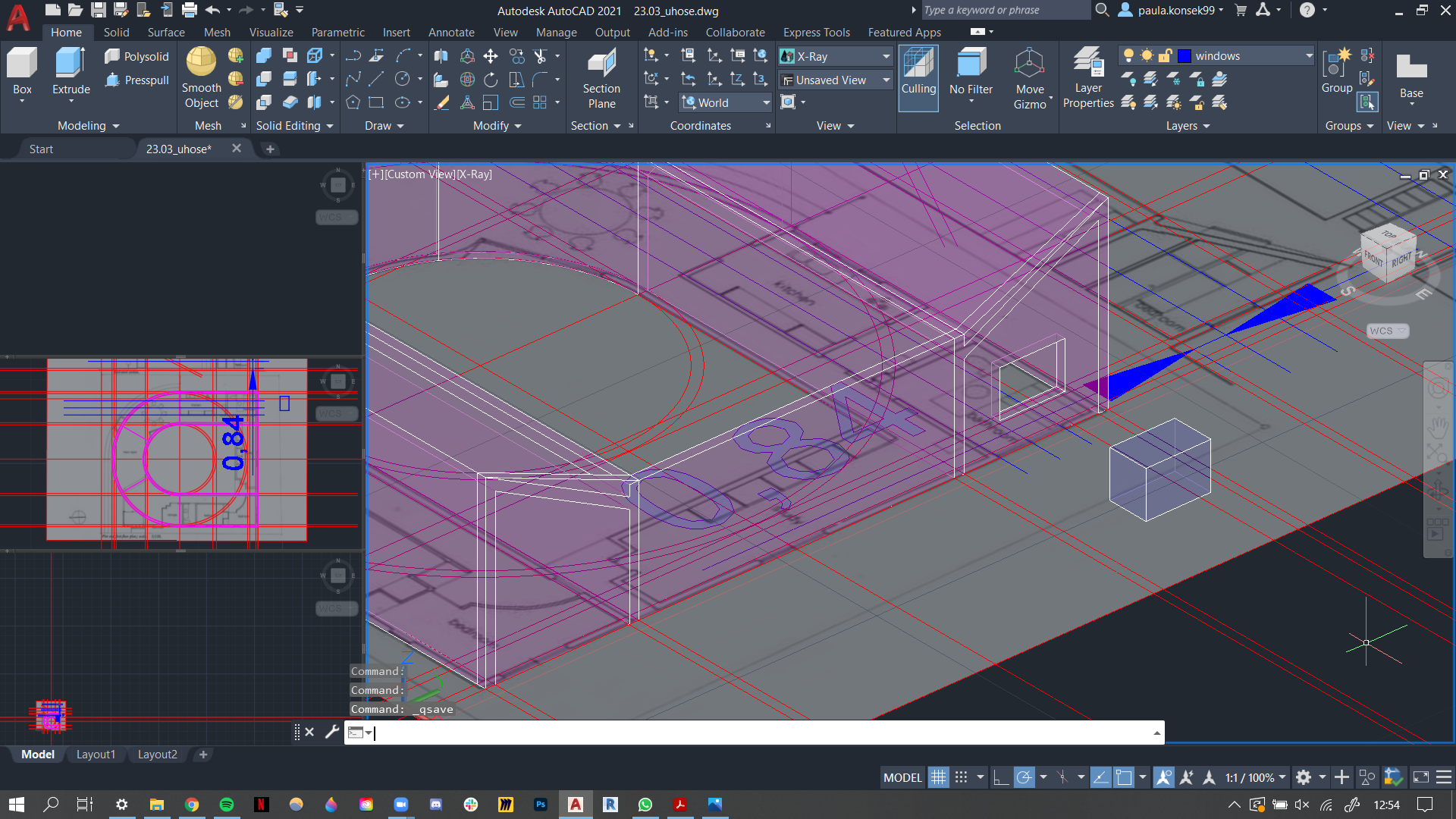The image size is (1456, 819).
Task: Open the Layer Properties manager
Action: (x=1088, y=78)
